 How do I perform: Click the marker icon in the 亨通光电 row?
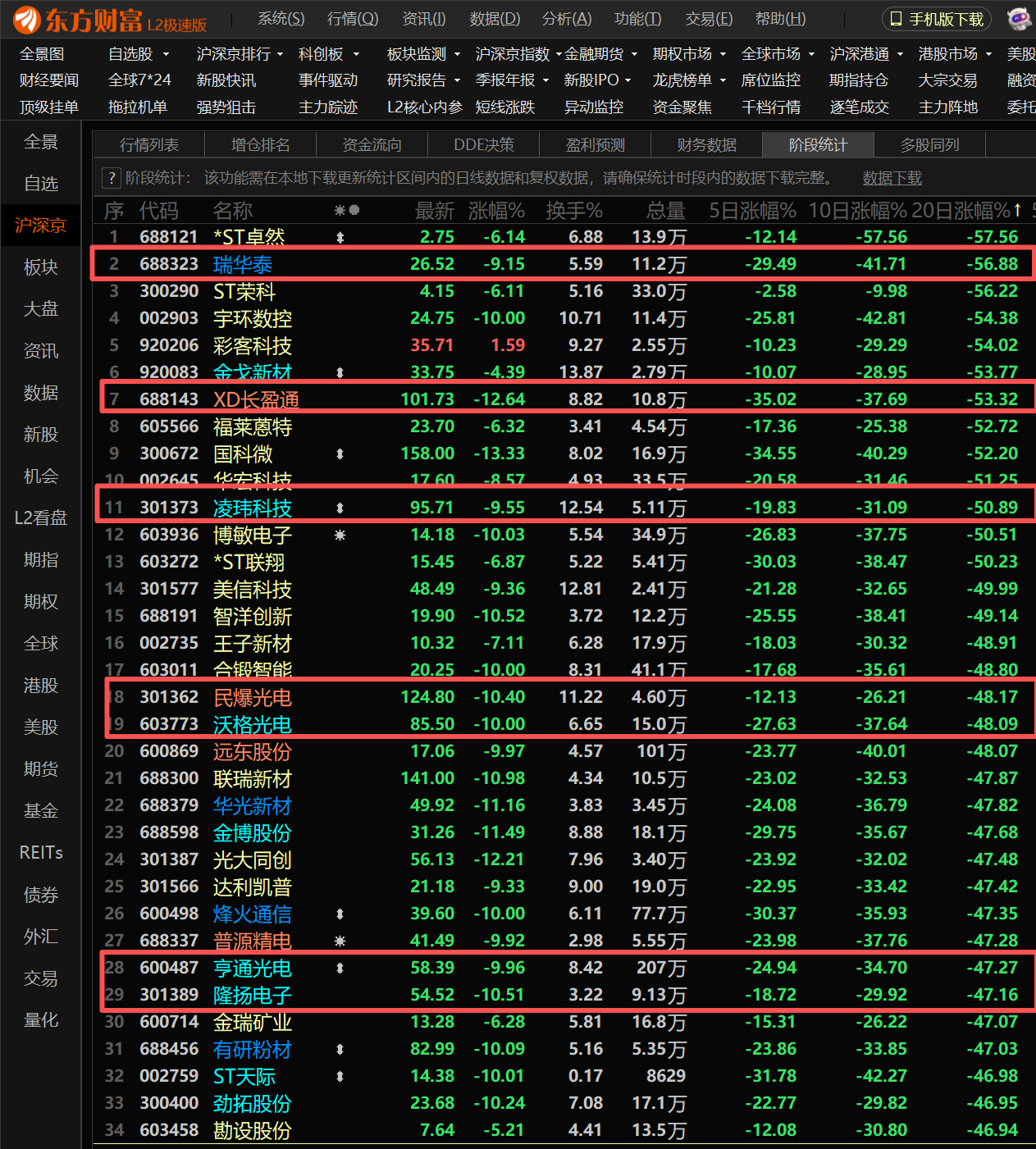(x=340, y=969)
